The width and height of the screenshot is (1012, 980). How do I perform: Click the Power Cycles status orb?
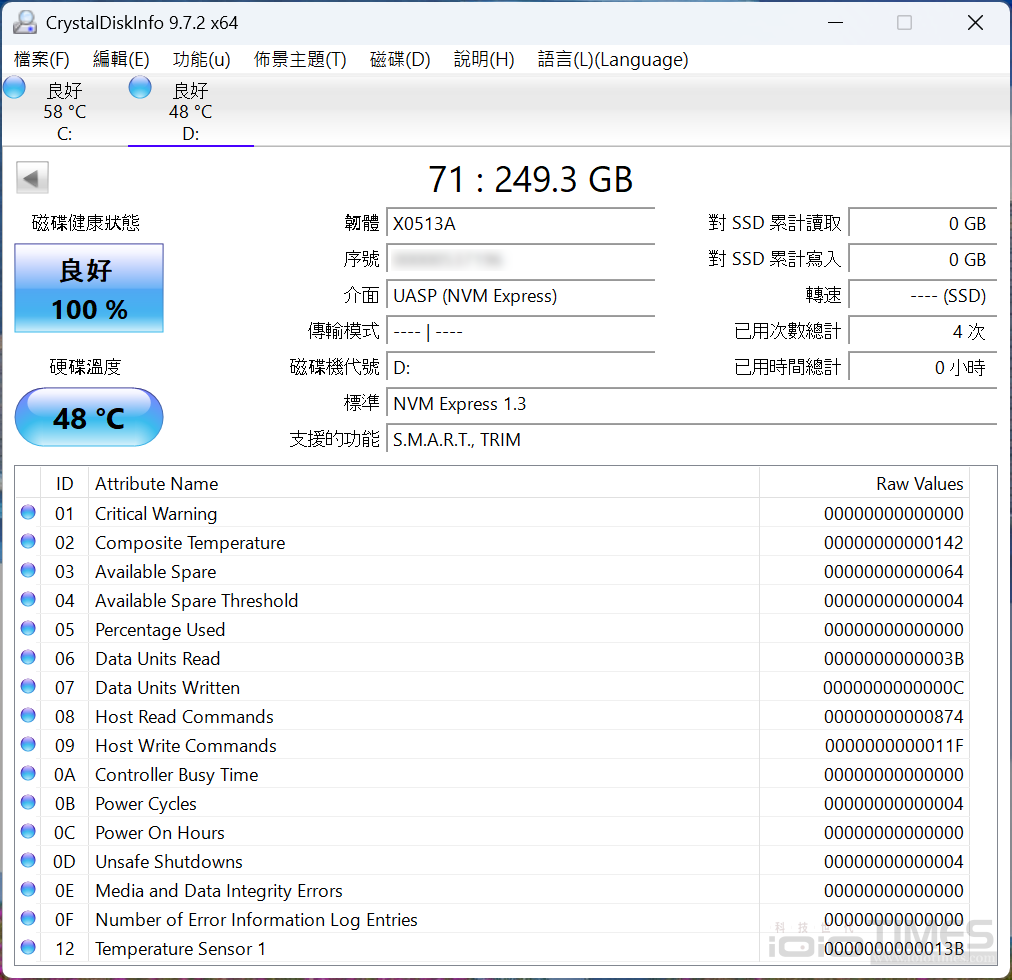point(28,803)
